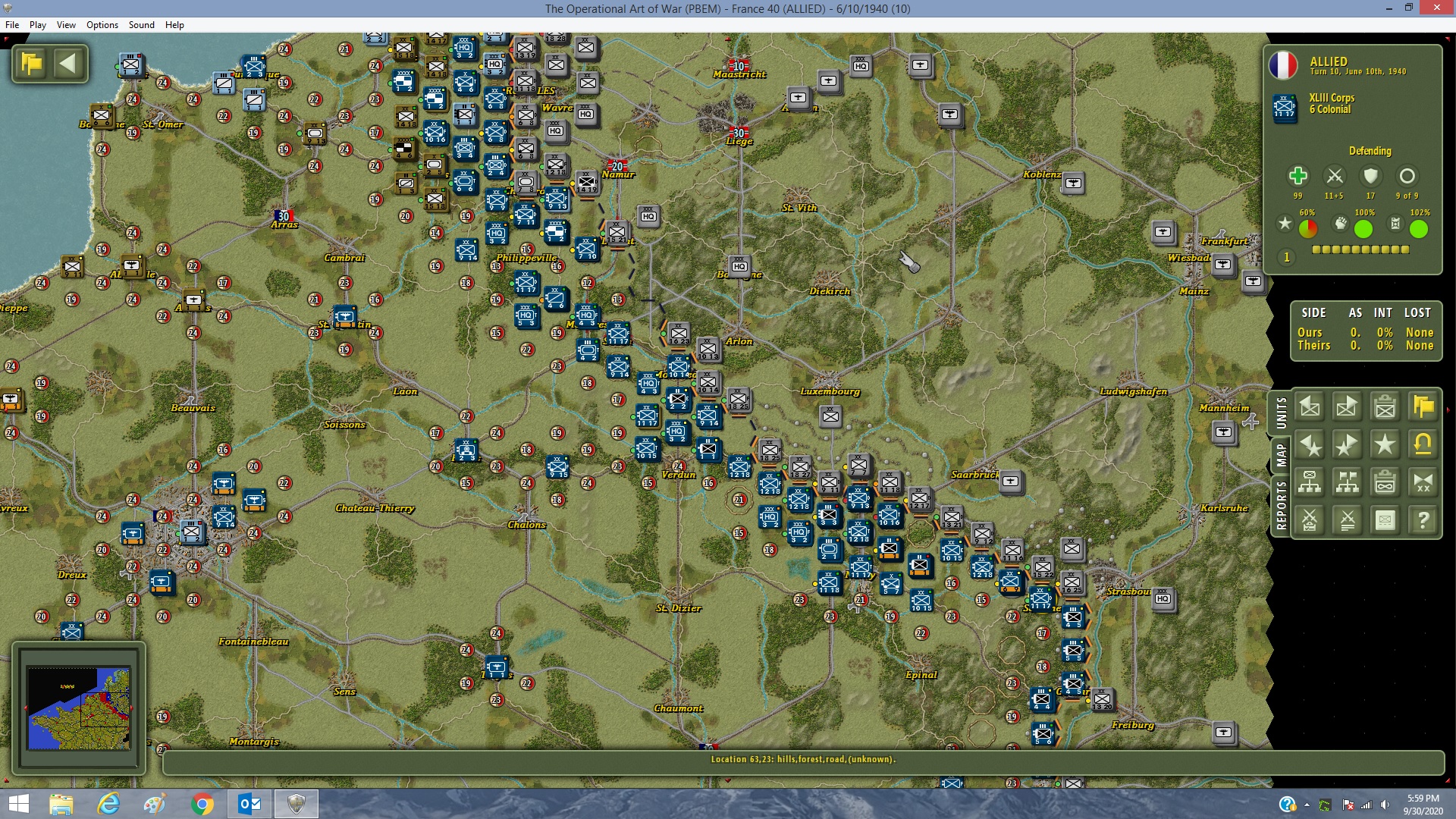Open the Options menu
This screenshot has height=819, width=1456.
(102, 25)
